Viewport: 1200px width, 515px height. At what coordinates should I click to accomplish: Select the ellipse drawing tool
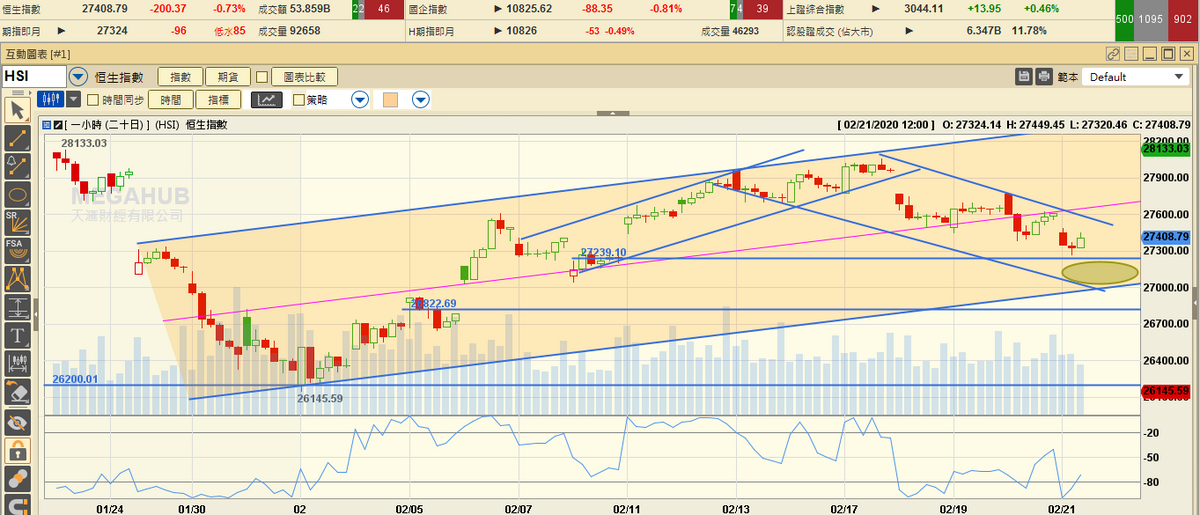click(17, 193)
